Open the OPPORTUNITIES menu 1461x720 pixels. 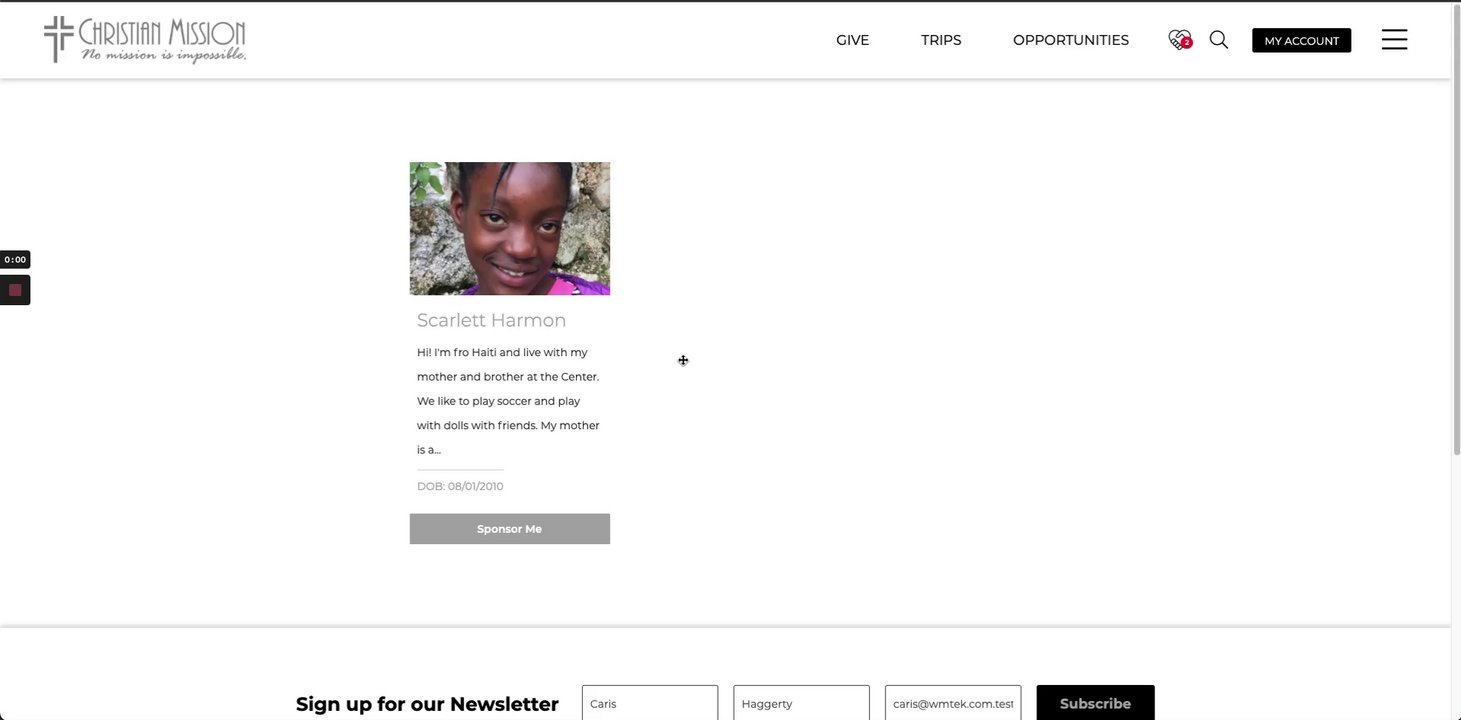[x=1071, y=40]
